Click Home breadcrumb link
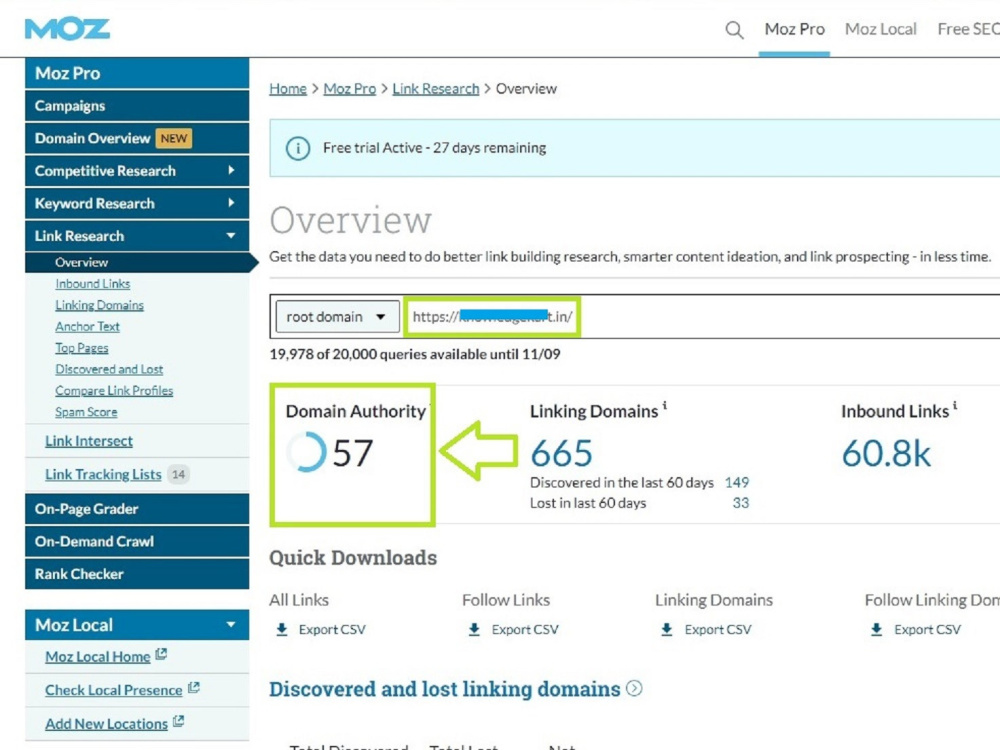Screen dimensions: 1000x750 (288, 89)
